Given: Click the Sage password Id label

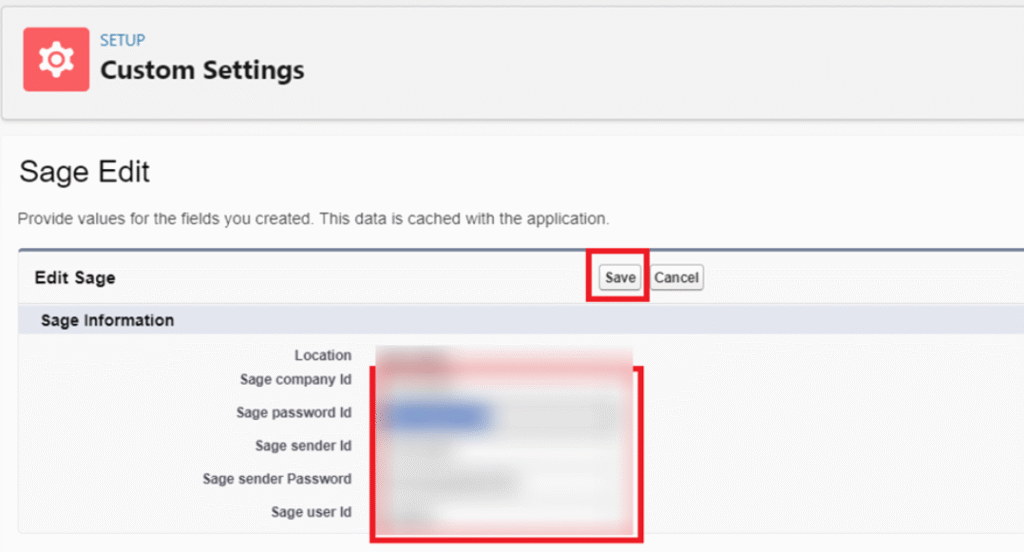Looking at the screenshot, I should click(x=294, y=413).
